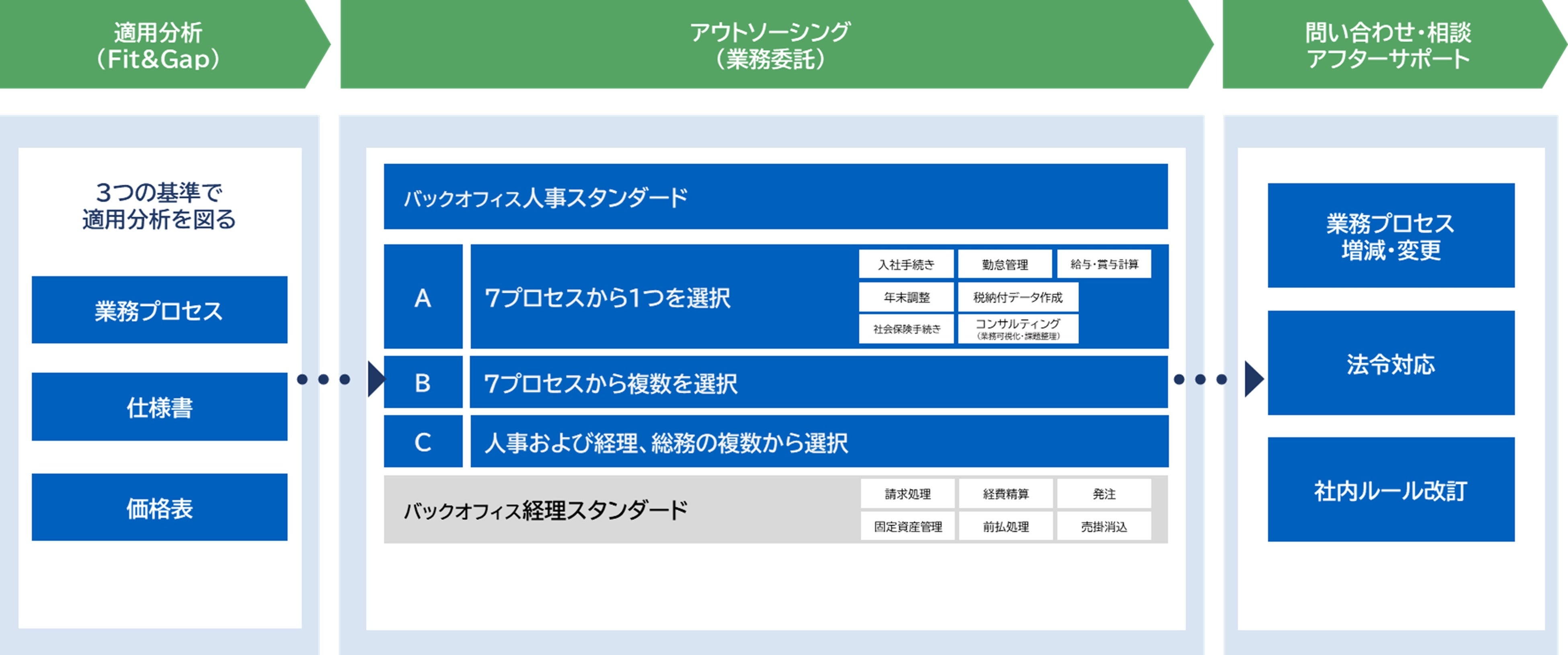The image size is (1568, 655).
Task: Click the 価格表 box
Action: click(x=160, y=508)
